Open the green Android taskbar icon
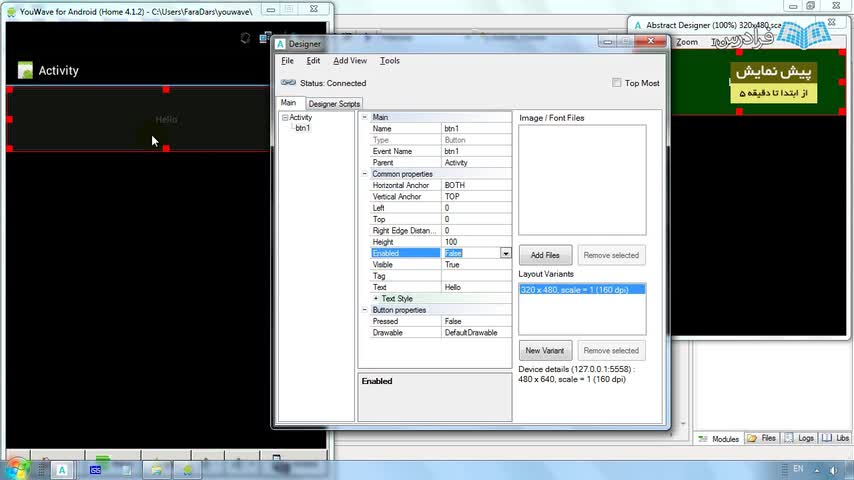 187,470
